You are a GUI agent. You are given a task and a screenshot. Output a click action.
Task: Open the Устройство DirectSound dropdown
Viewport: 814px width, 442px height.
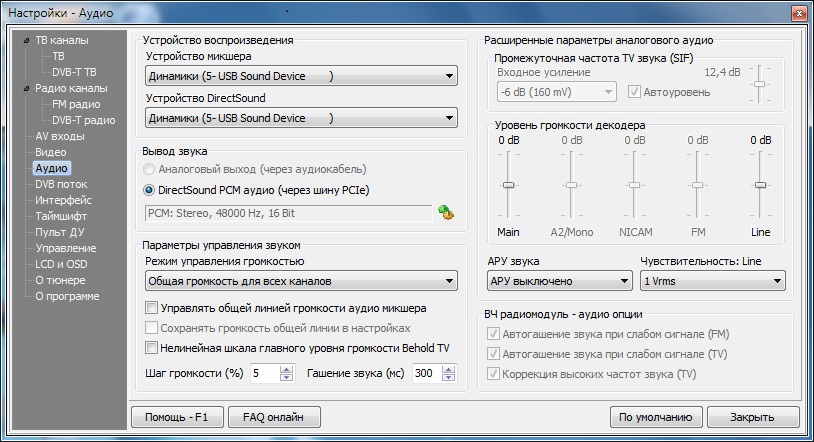[300, 118]
